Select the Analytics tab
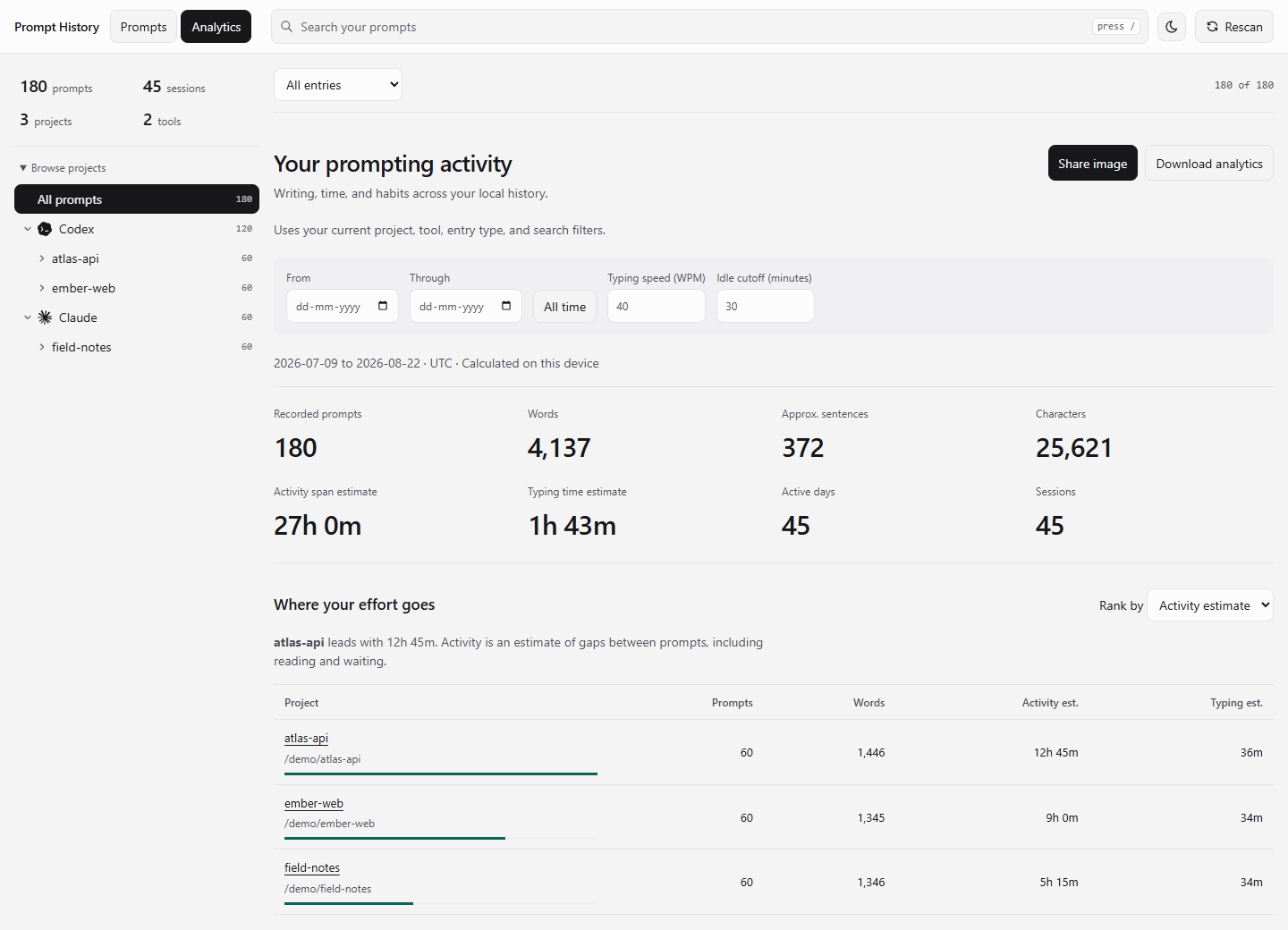This screenshot has width=1288, height=930. 216,27
